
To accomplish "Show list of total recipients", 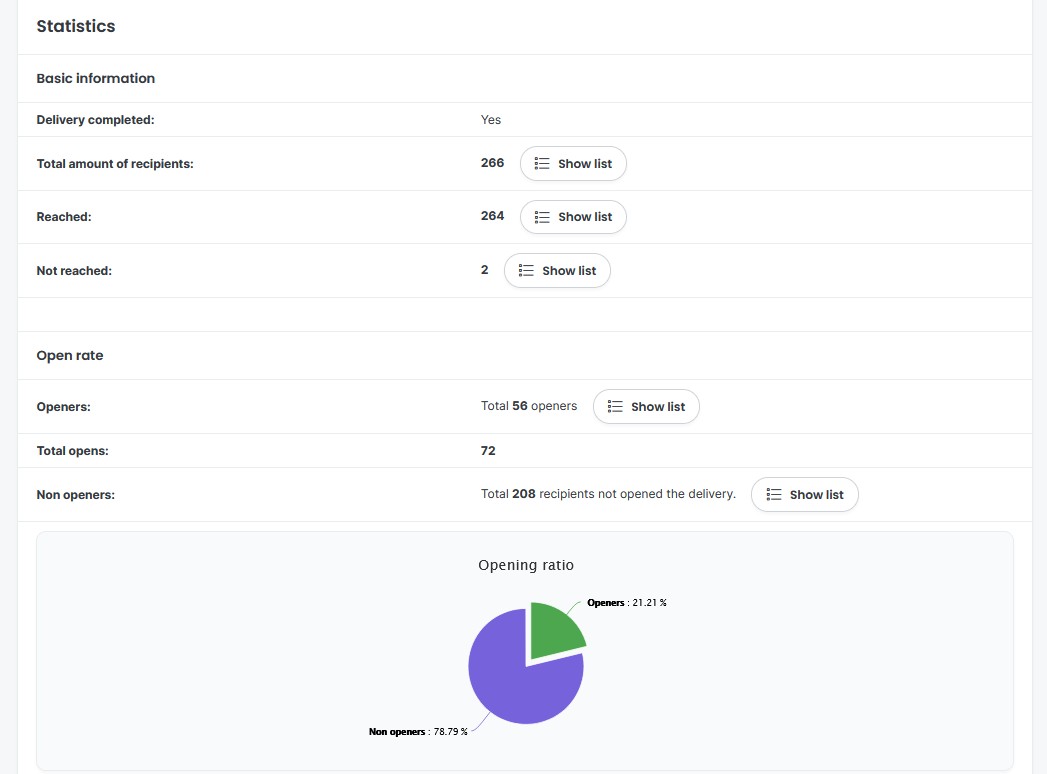I will click(573, 164).
